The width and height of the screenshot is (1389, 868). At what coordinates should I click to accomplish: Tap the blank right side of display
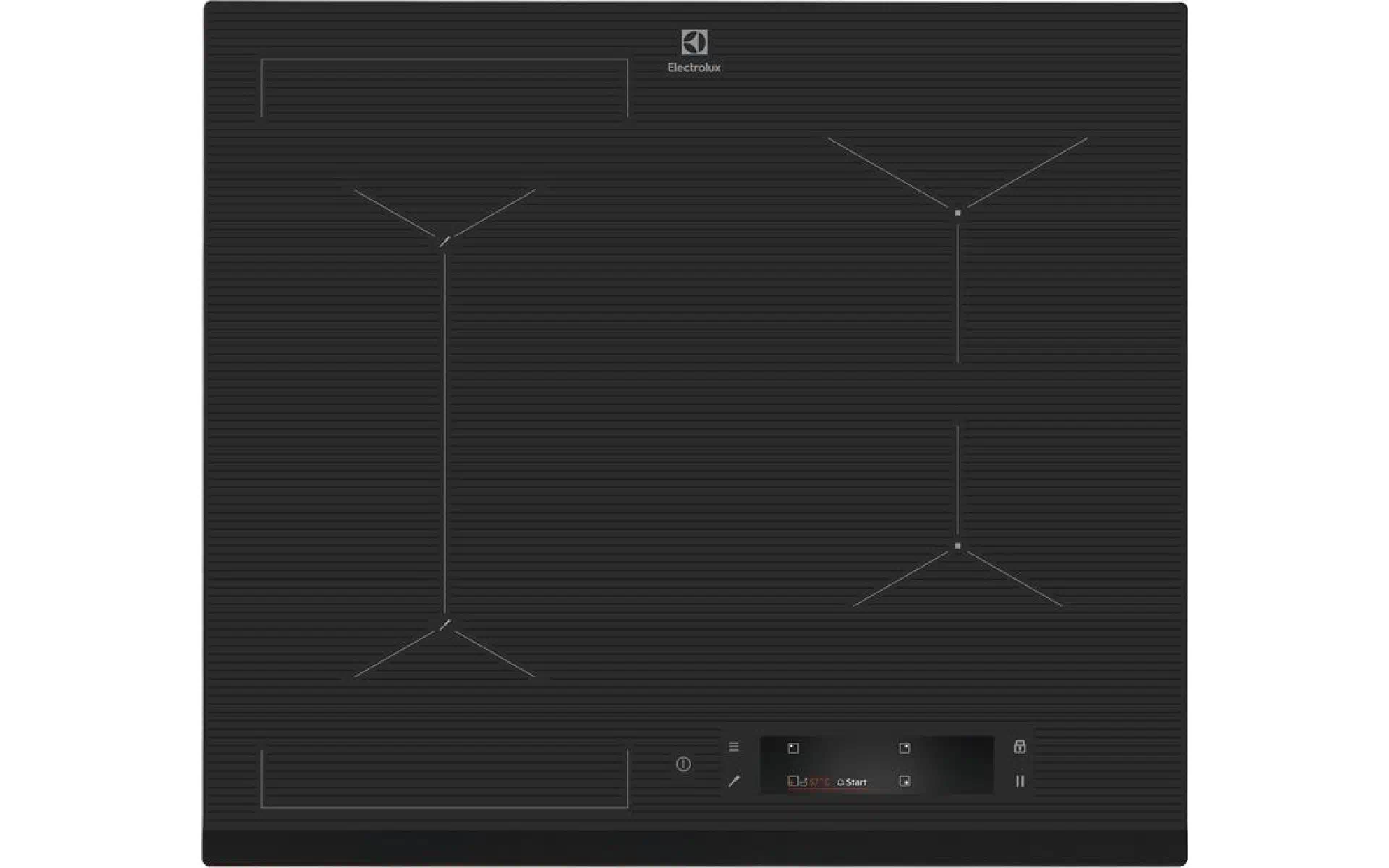tap(955, 765)
